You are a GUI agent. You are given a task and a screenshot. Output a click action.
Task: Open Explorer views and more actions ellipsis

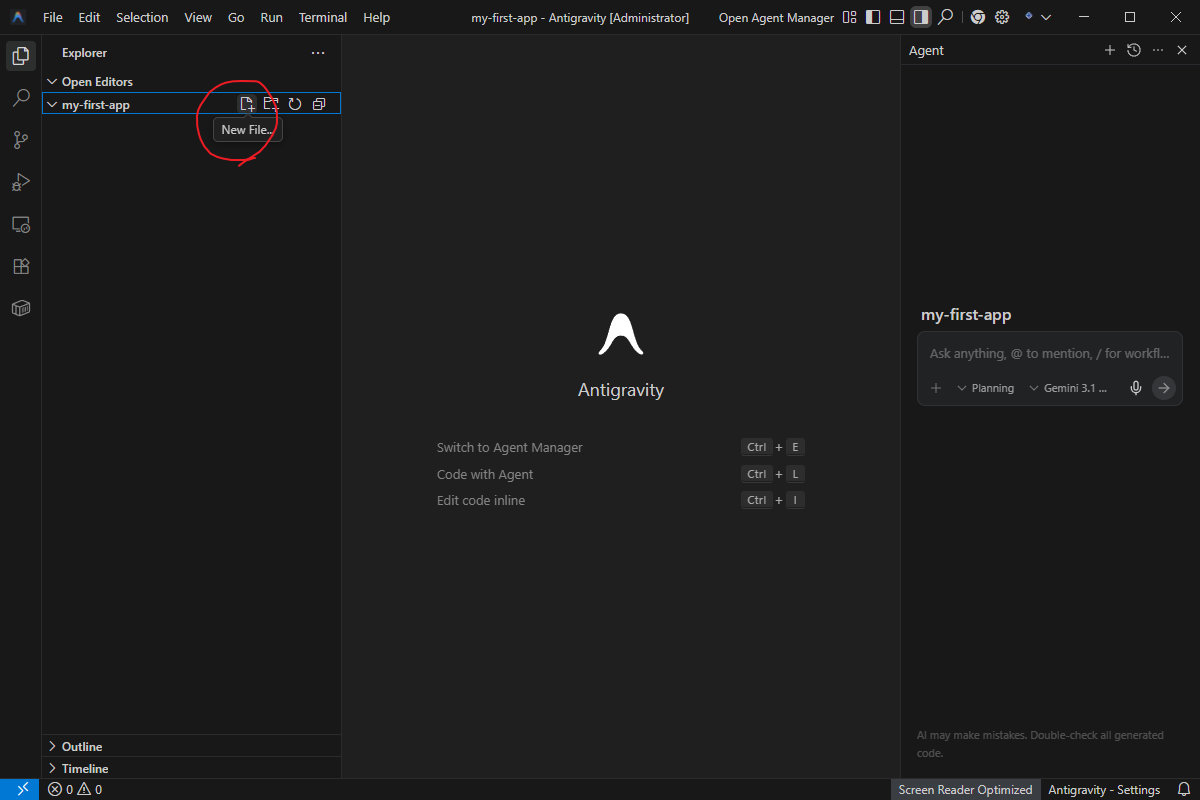[x=318, y=53]
